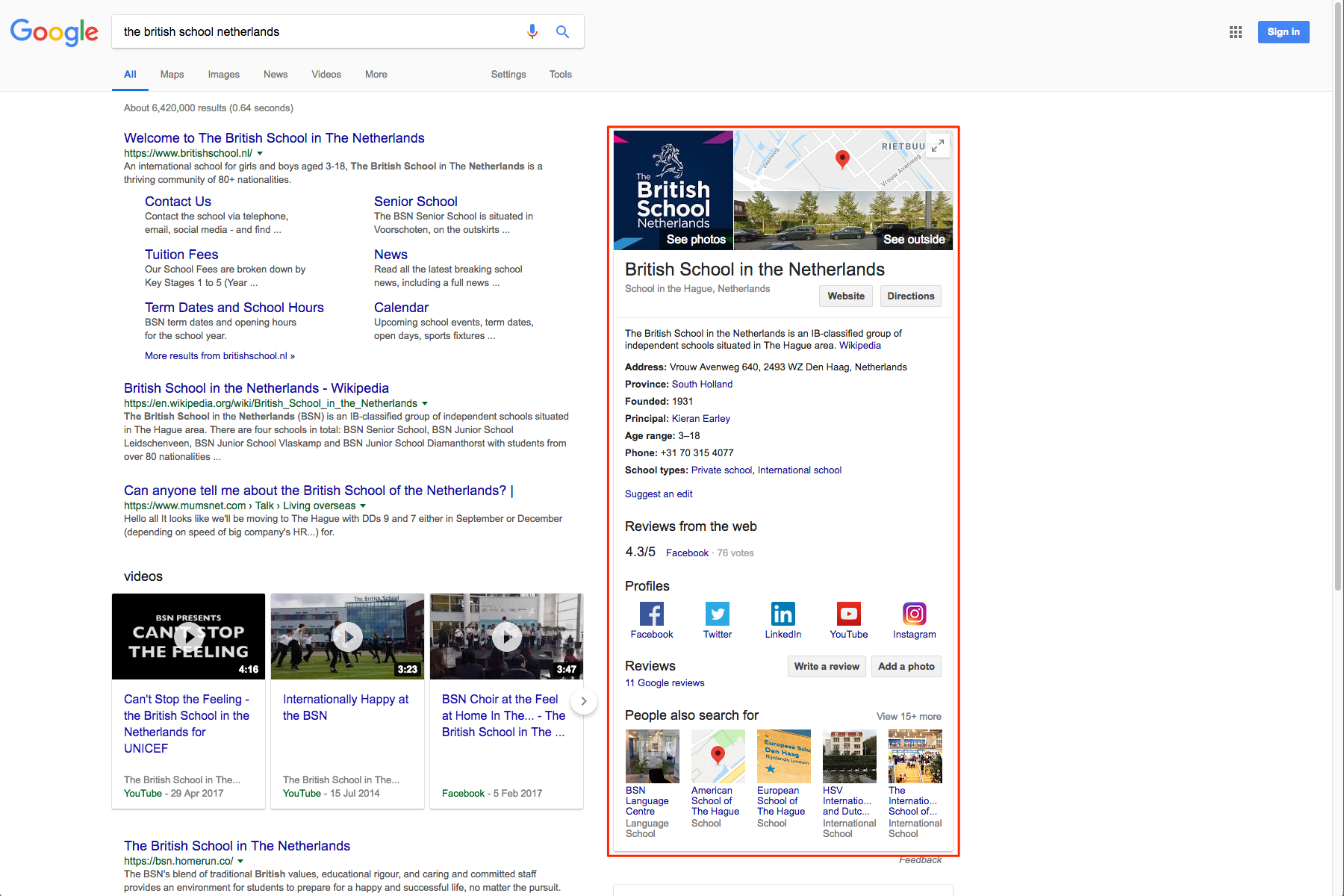Open 11 Google reviews link

click(665, 683)
